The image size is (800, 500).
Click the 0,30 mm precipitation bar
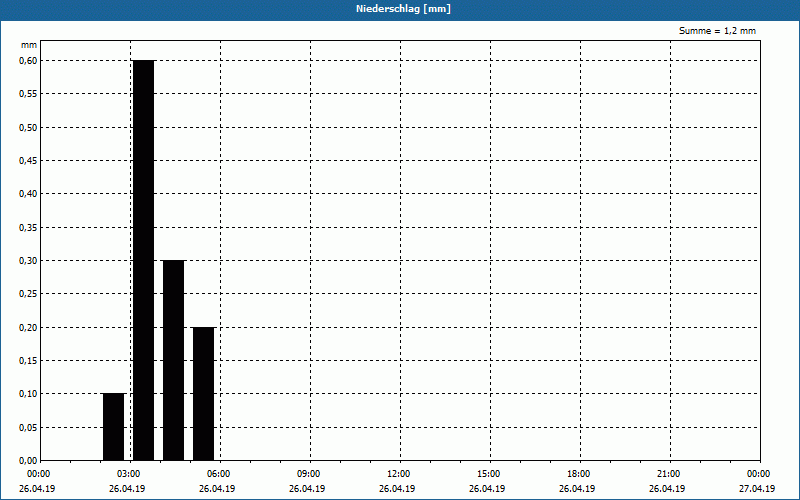[173, 360]
